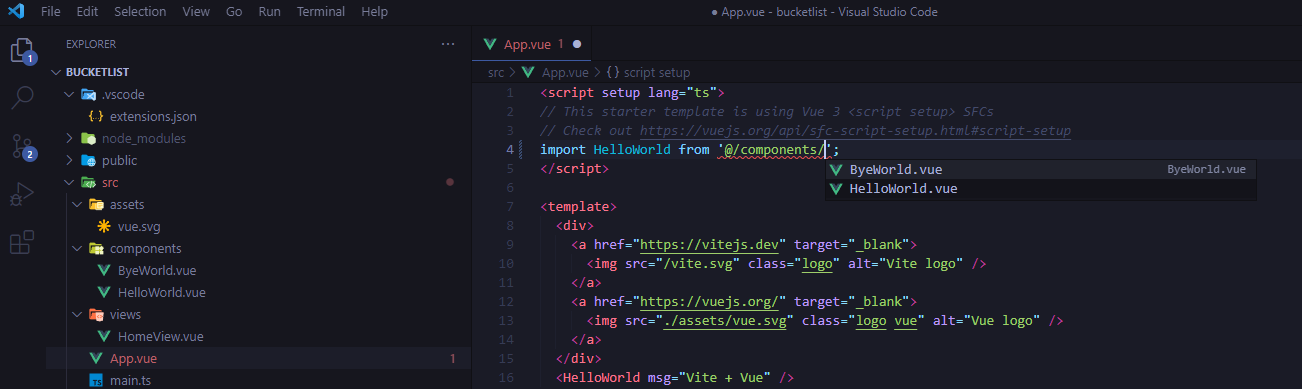Open the File menu
This screenshot has height=389, width=1302.
point(51,12)
